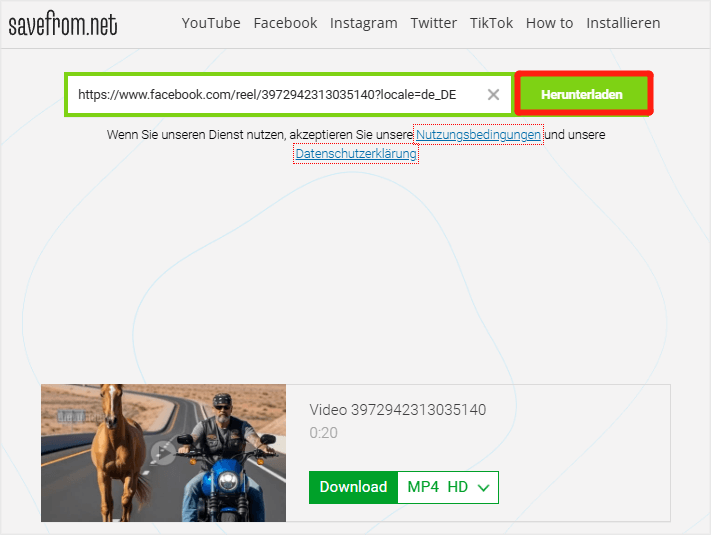Open the How to page

549,23
